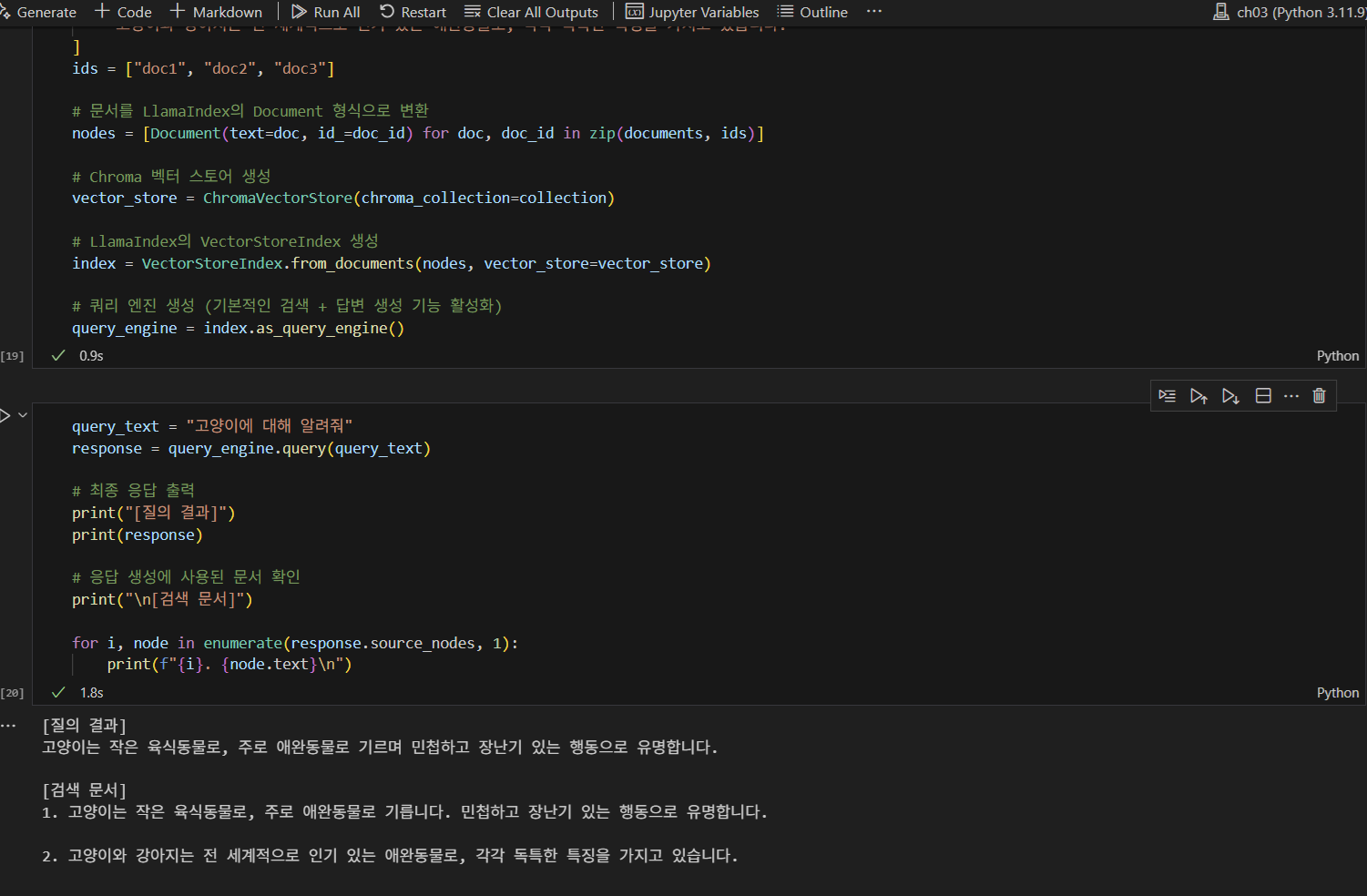Click the Document 형식으로 변환 comment

point(250,110)
